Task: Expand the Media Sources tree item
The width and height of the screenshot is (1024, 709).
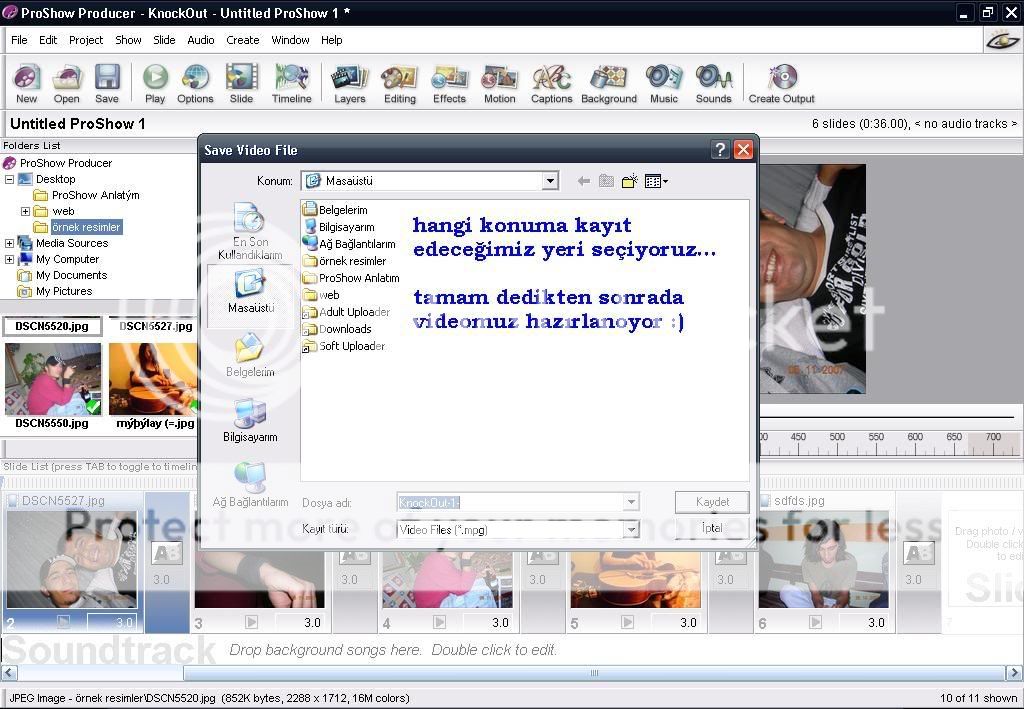Action: tap(9, 243)
